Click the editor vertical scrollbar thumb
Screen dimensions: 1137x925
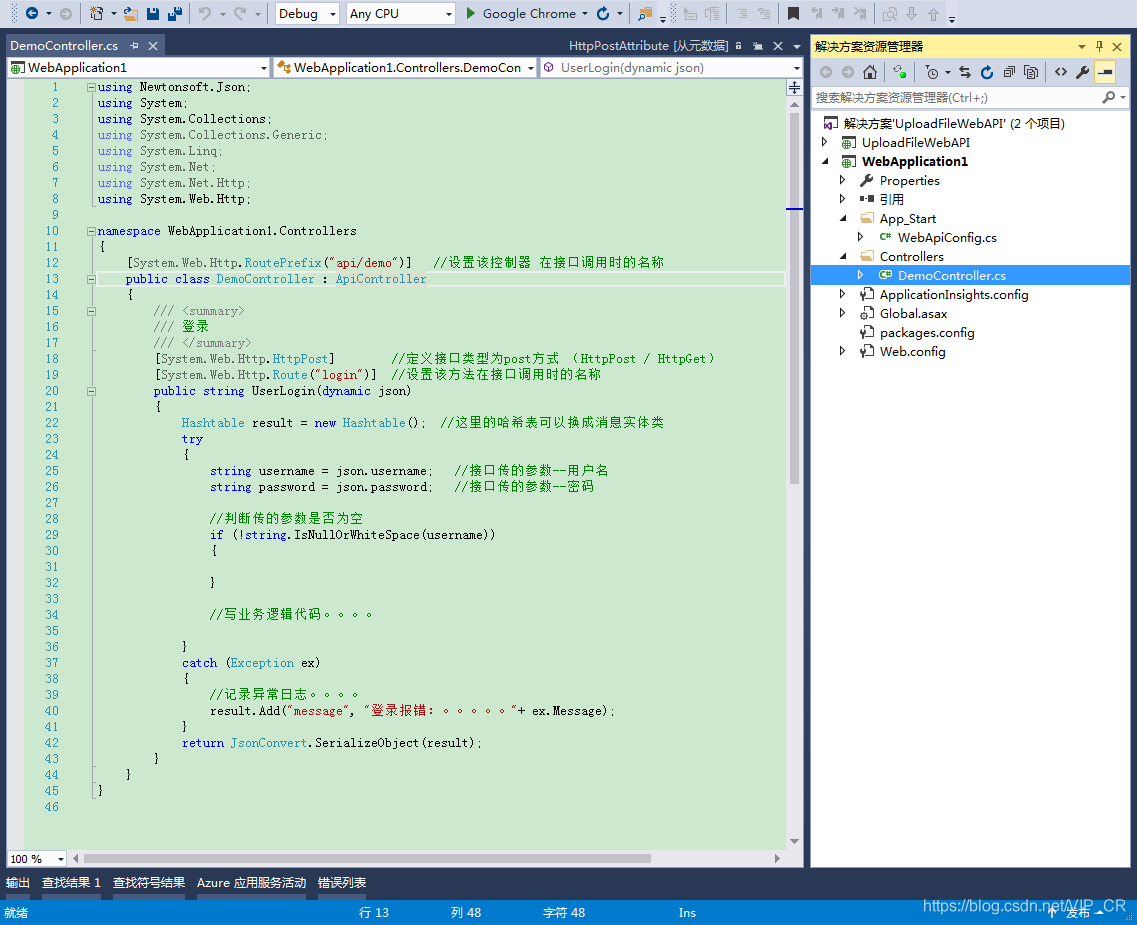pos(795,299)
